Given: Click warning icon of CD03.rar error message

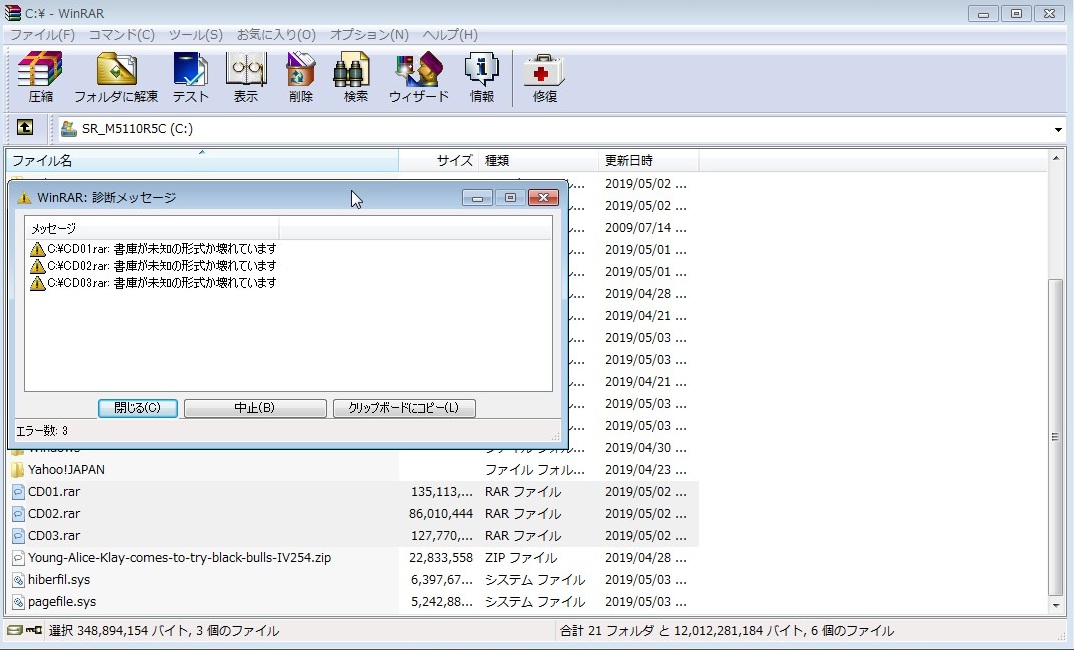Looking at the screenshot, I should 37,283.
